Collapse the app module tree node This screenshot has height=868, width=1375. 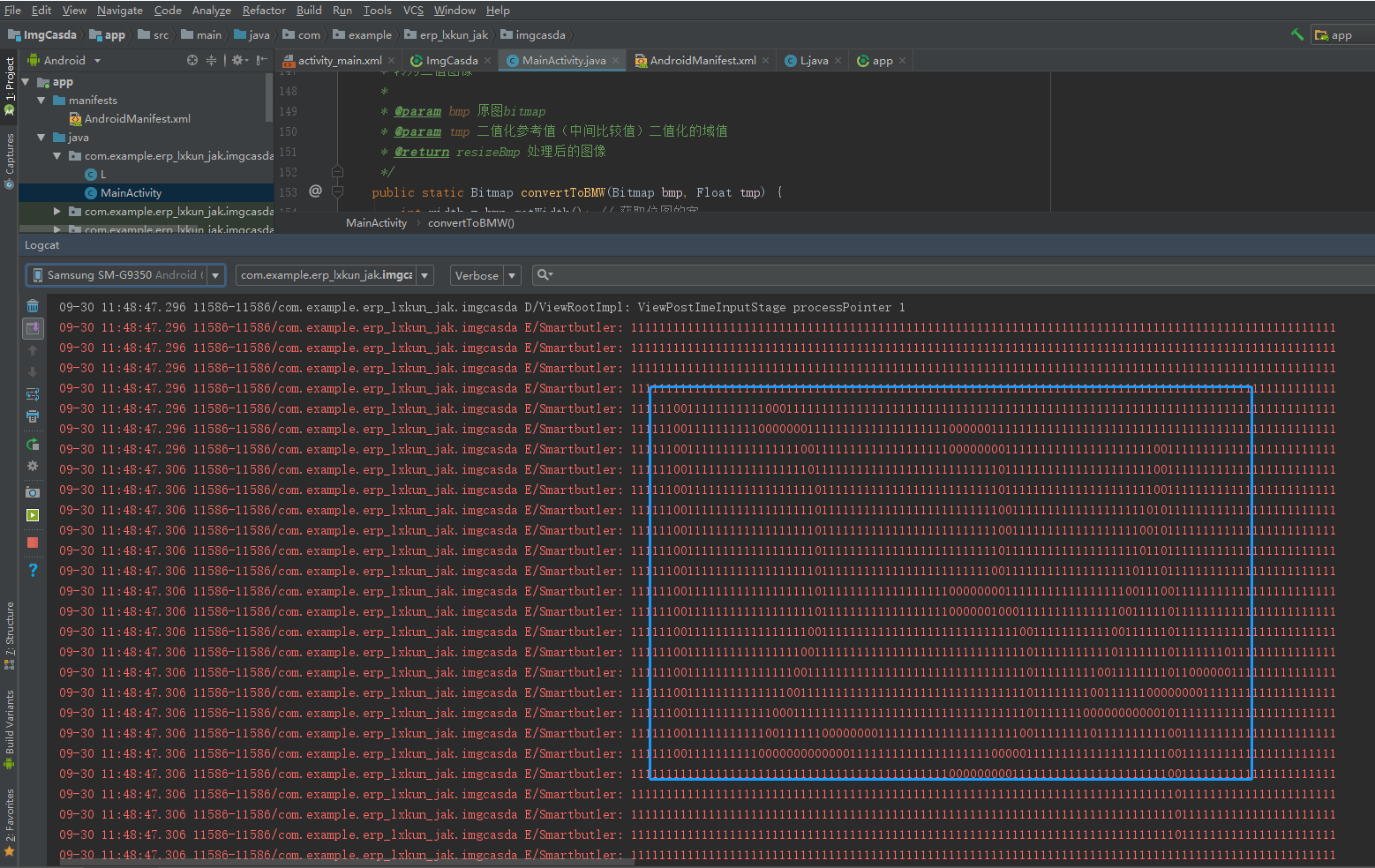26,82
